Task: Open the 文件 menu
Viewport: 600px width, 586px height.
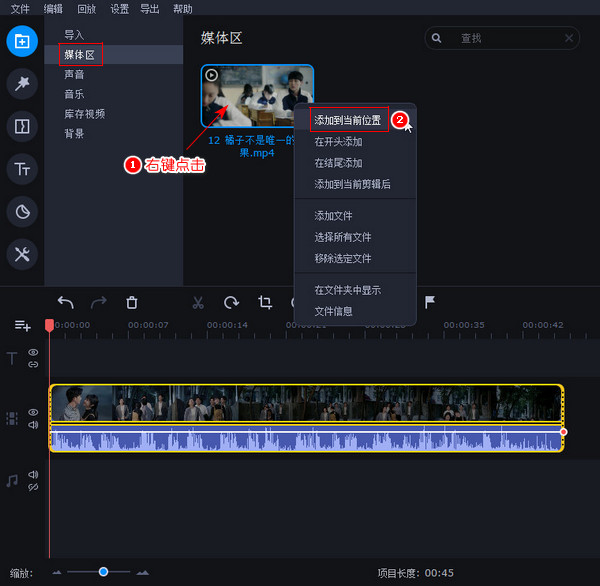Action: pyautogui.click(x=20, y=8)
